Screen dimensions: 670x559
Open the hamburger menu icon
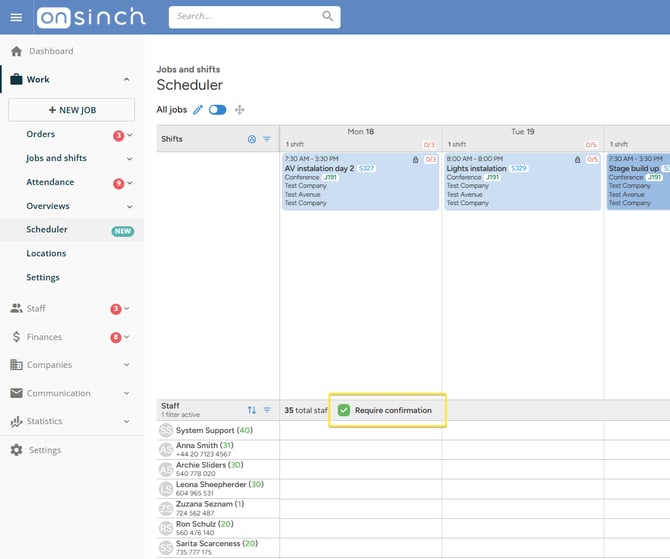(16, 17)
